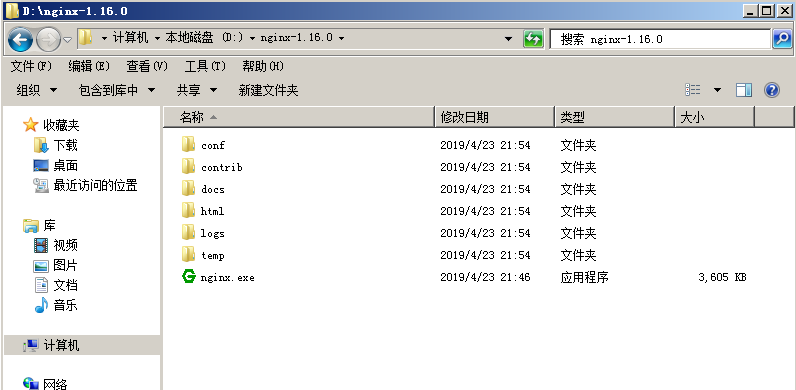The width and height of the screenshot is (796, 390).
Task: Sort by 修改日期 column header
Action: click(494, 117)
